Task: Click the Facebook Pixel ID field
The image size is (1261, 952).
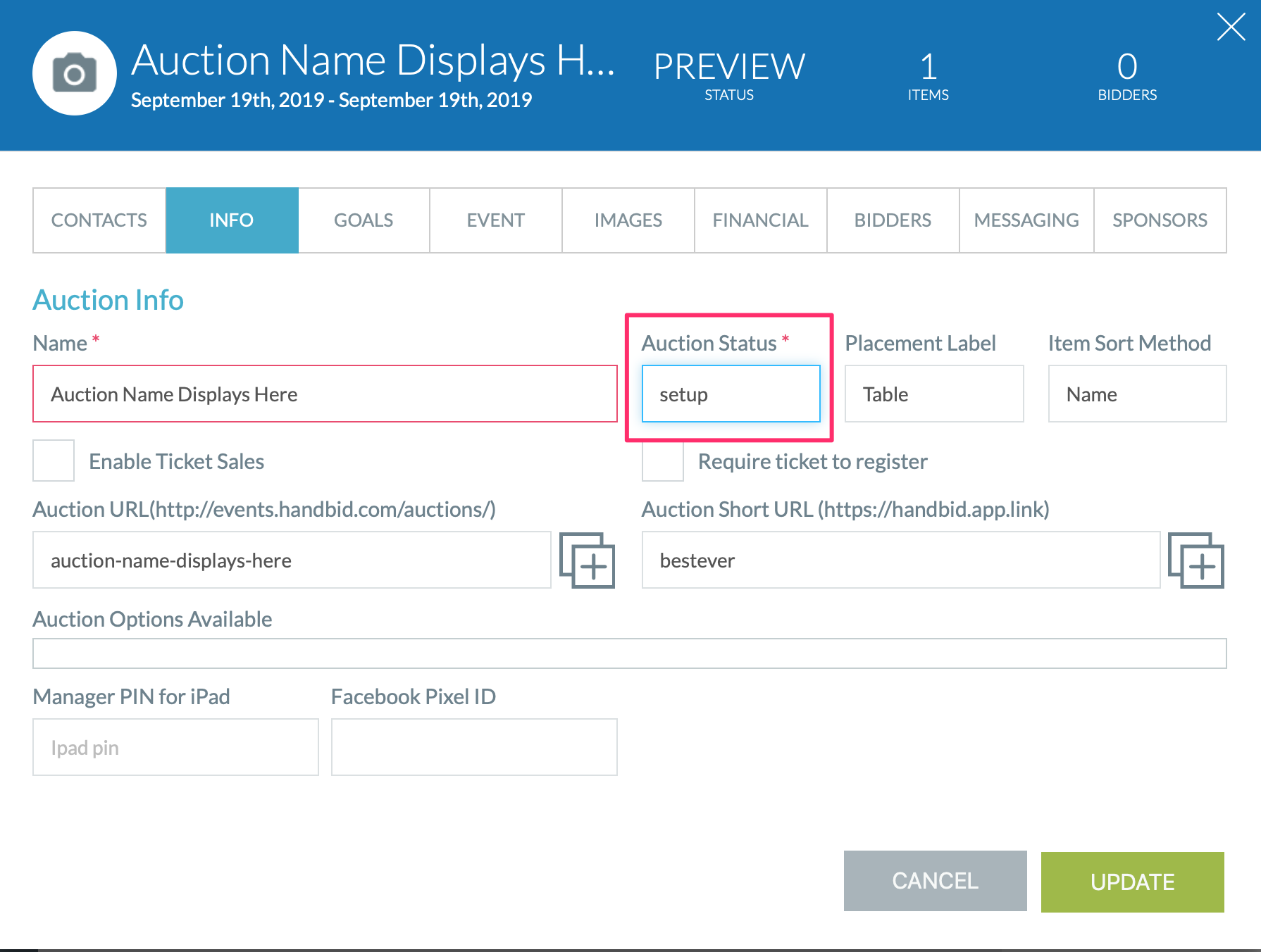Action: click(473, 746)
